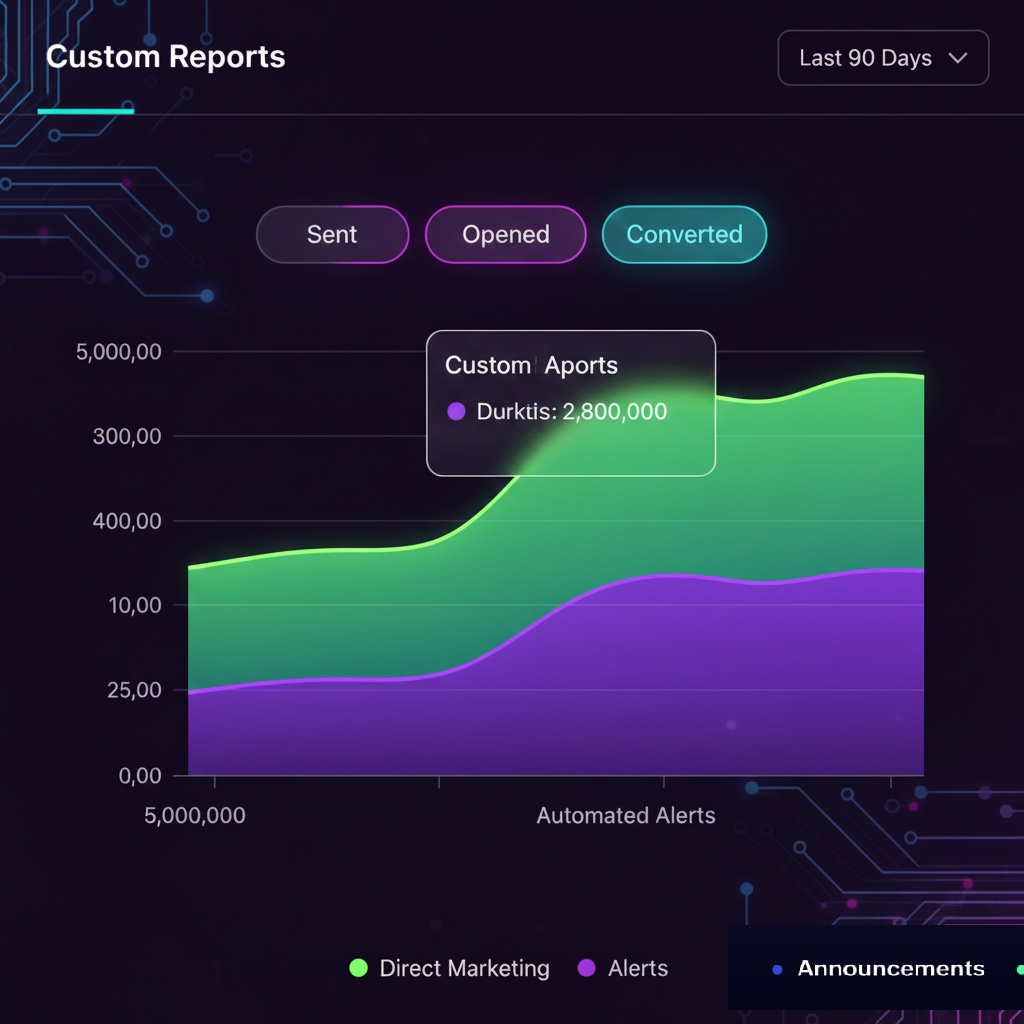Switch to the Custom Reports tab heading
1024x1024 pixels.
(165, 57)
